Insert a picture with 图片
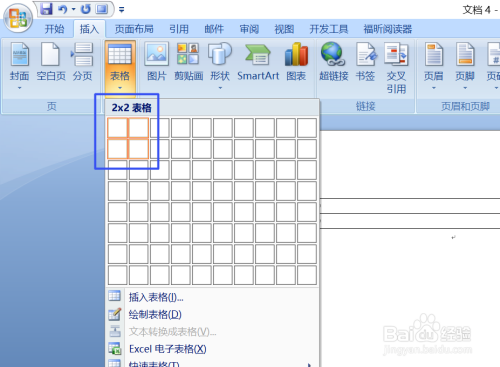 tap(156, 62)
